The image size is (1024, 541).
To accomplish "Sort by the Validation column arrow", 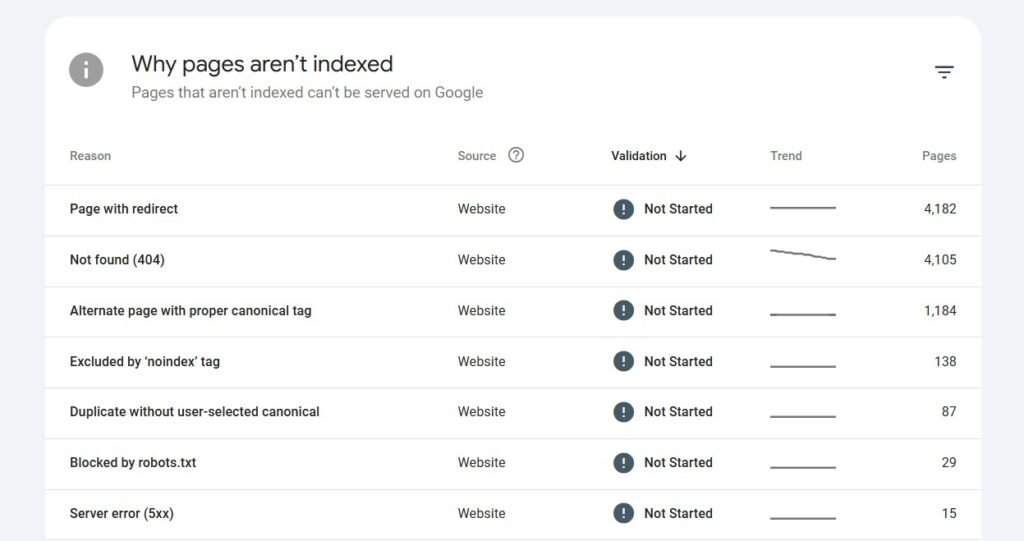I will point(681,156).
